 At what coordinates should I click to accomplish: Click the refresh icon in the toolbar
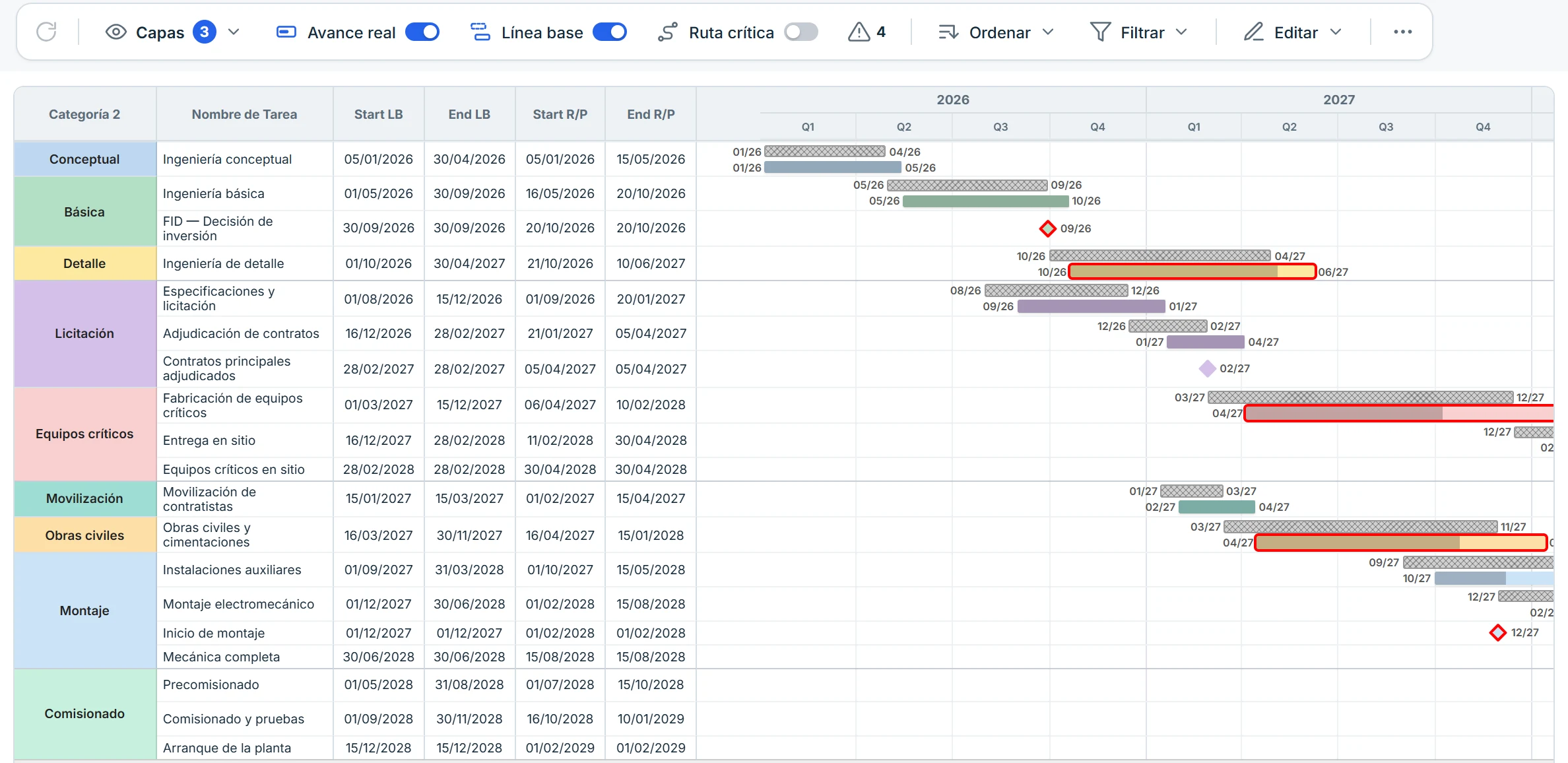click(46, 32)
